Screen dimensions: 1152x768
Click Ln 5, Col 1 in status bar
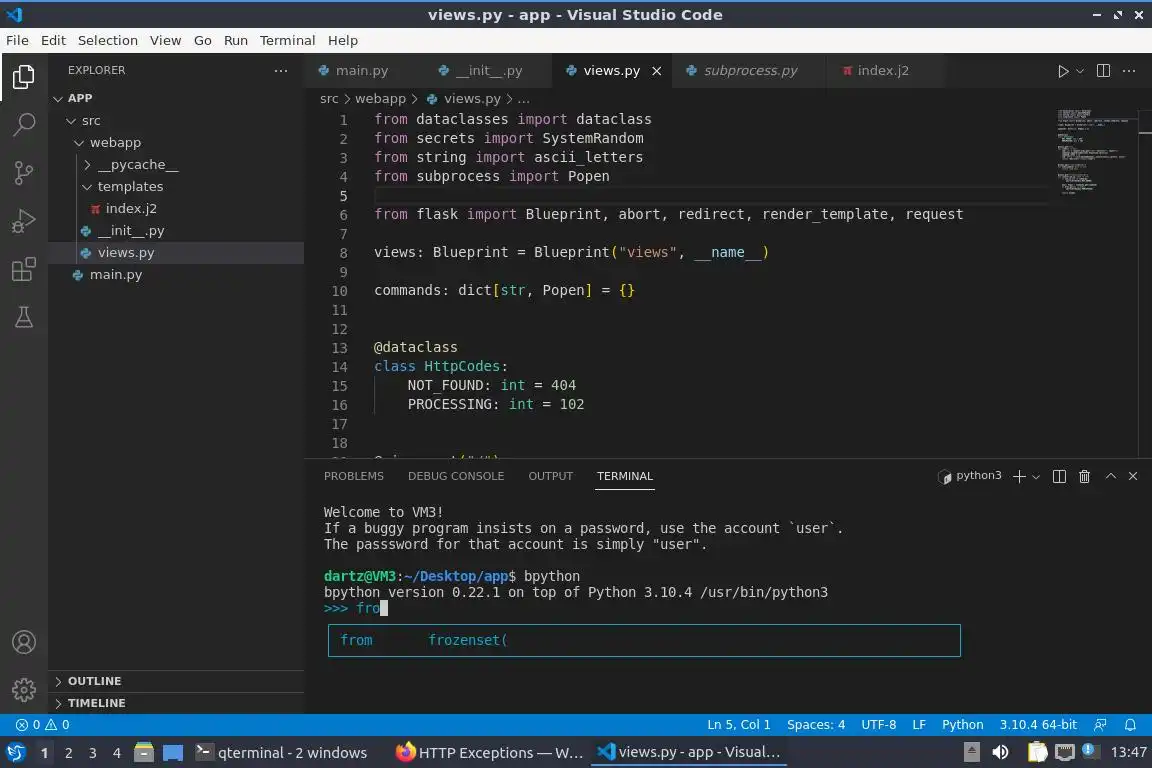[738, 725]
